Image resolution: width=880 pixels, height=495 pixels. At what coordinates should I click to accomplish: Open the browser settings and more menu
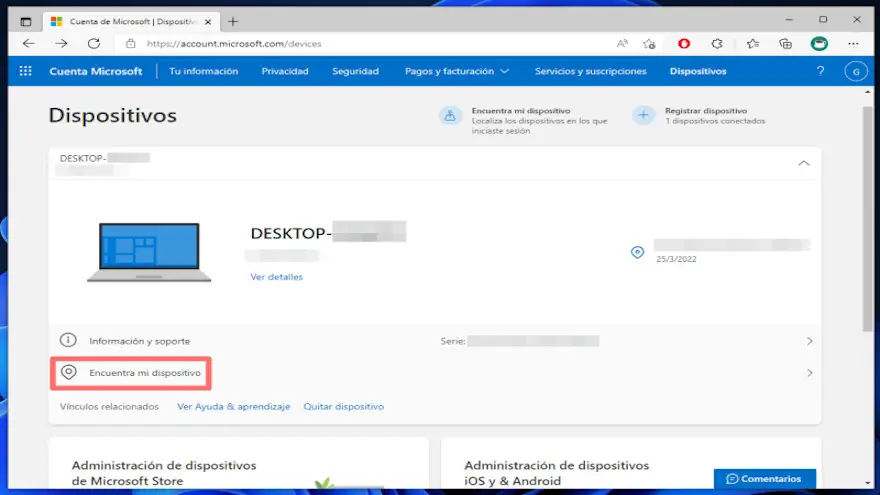point(853,44)
